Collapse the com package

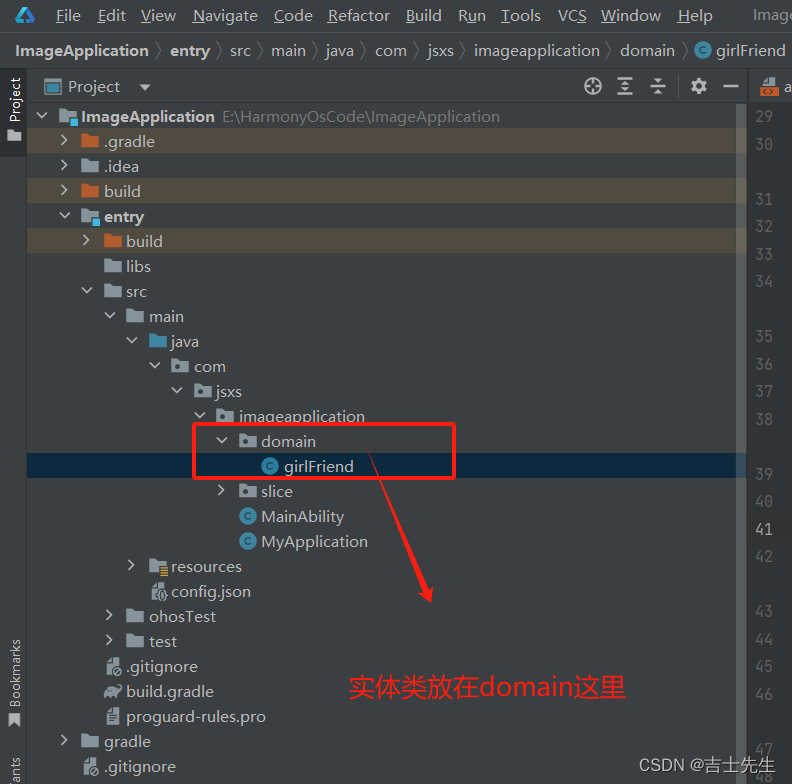point(155,365)
